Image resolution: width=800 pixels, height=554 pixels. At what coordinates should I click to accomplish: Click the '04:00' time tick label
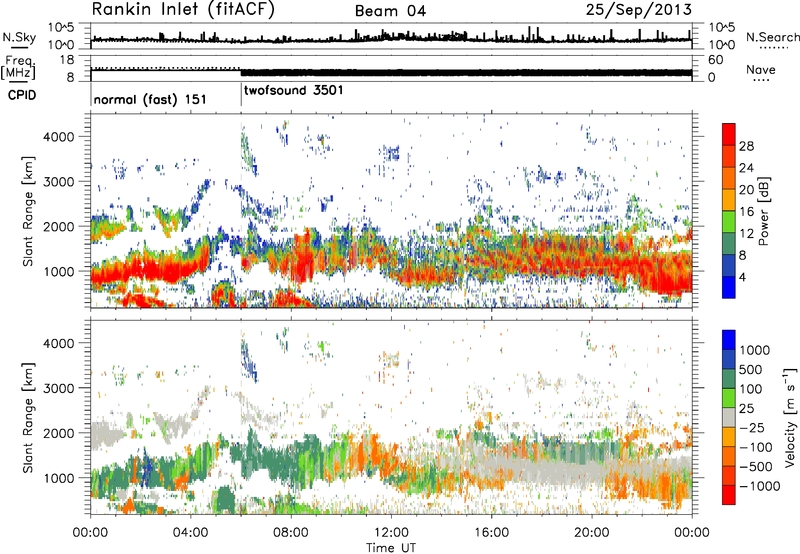(x=191, y=533)
